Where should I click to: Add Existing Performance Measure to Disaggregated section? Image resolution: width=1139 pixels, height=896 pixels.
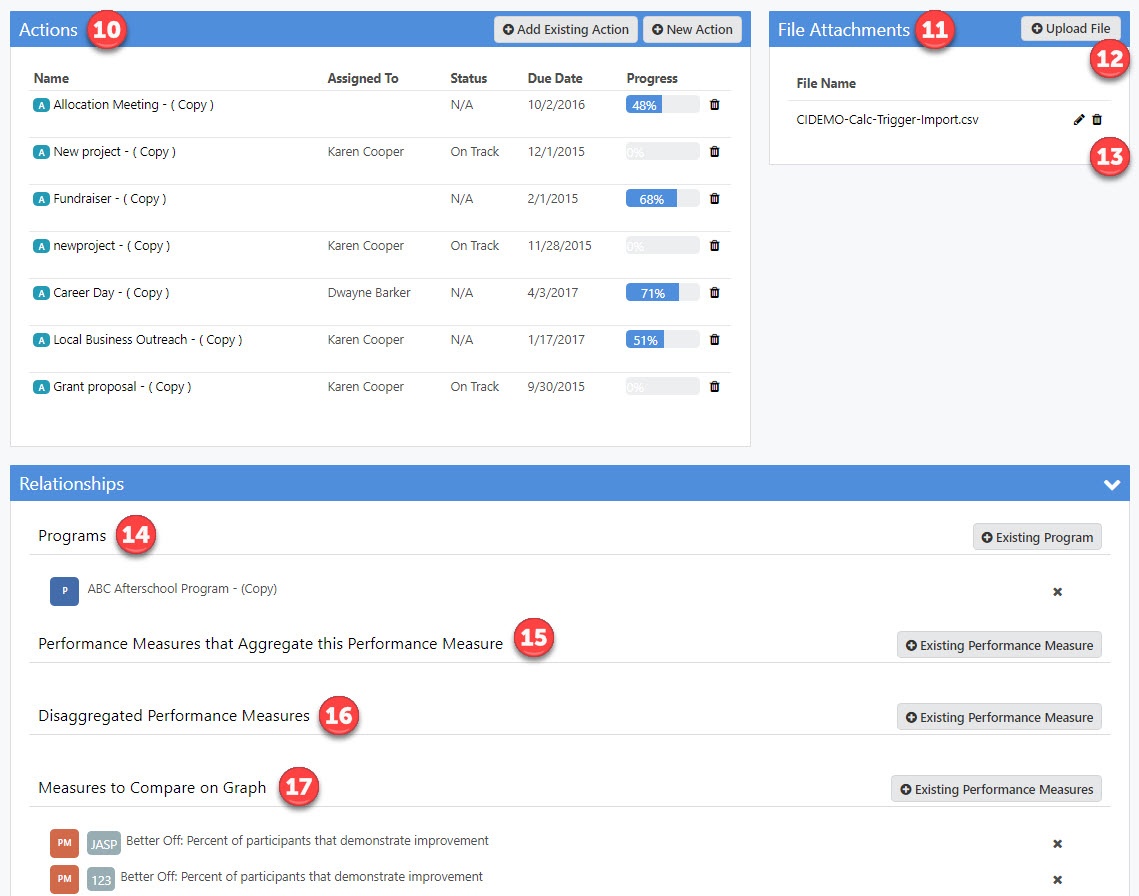(999, 717)
